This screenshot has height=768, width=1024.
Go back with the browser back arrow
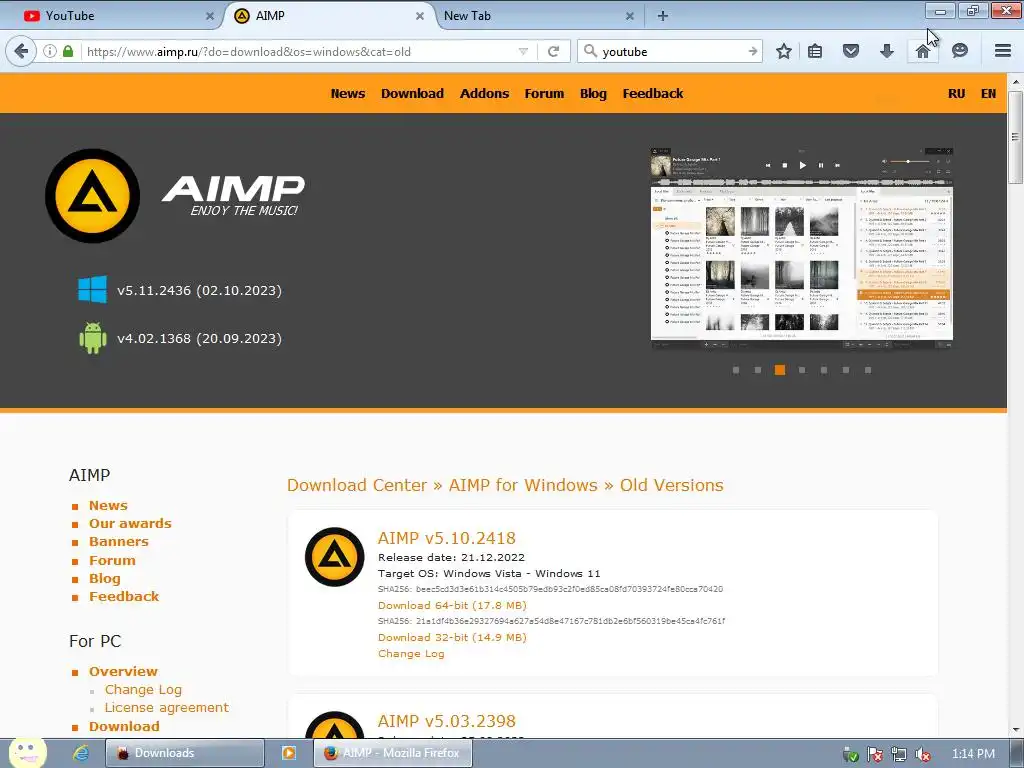click(22, 51)
